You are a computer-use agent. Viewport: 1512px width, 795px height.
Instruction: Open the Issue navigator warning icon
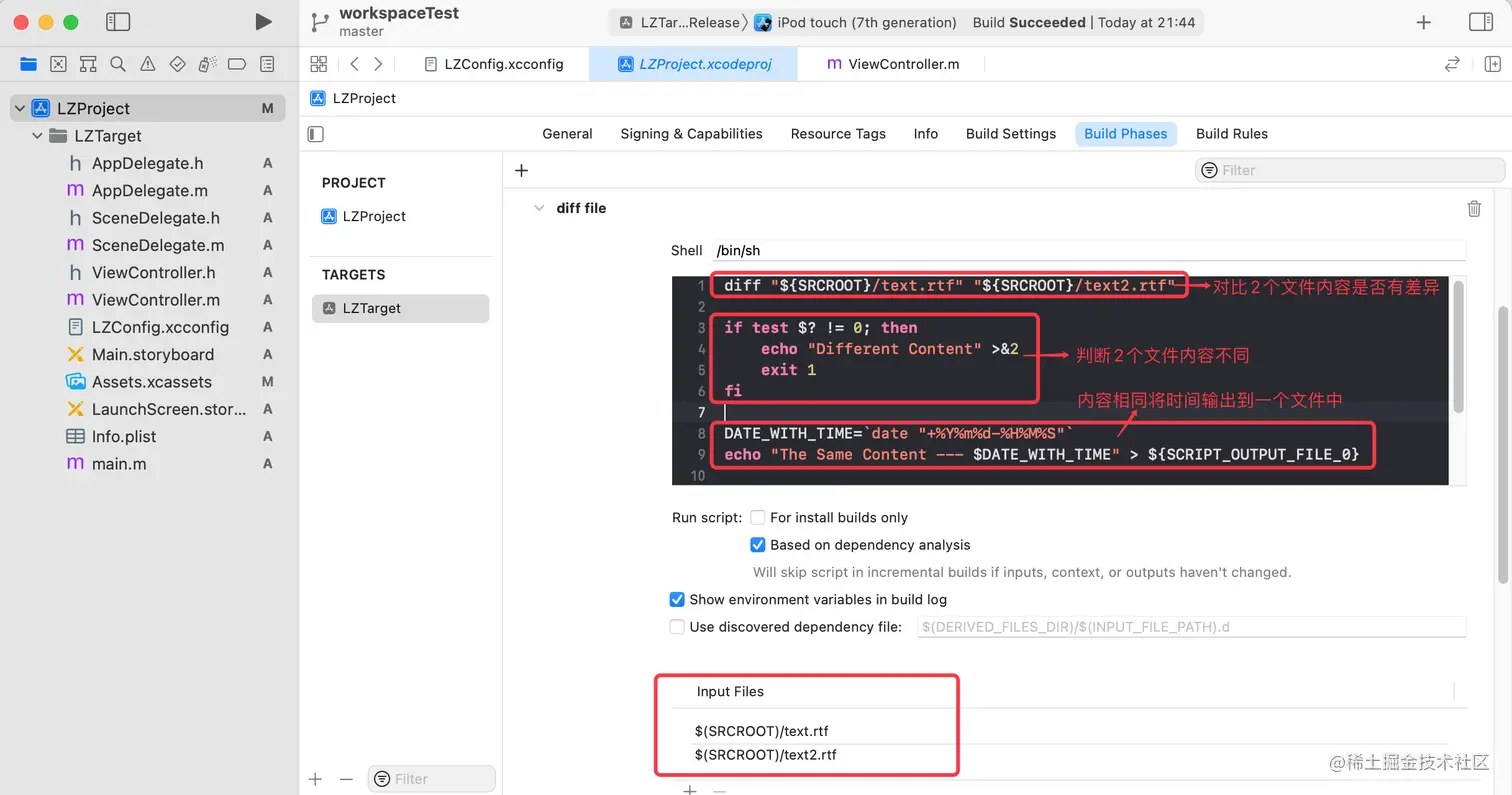pyautogui.click(x=148, y=64)
